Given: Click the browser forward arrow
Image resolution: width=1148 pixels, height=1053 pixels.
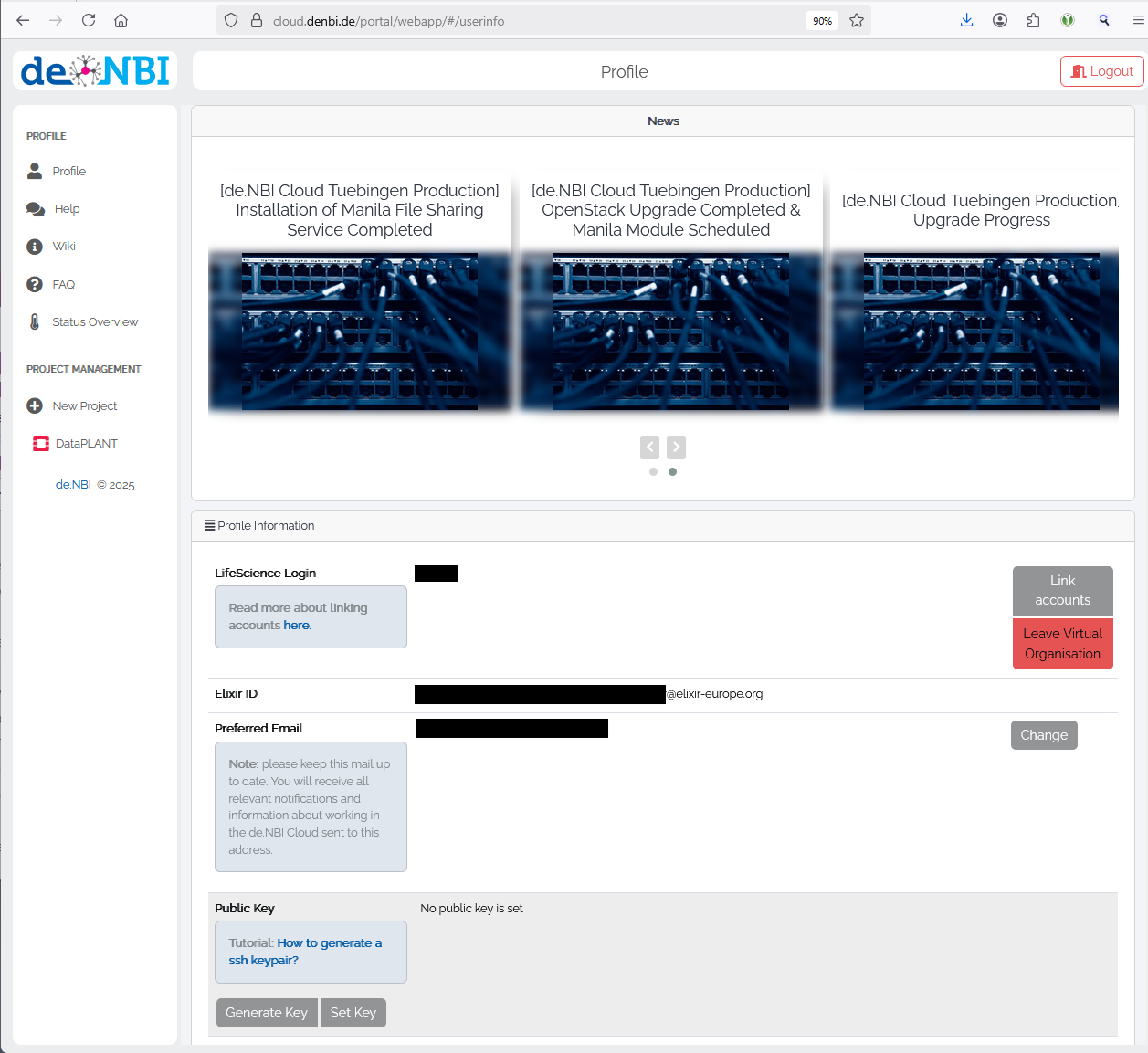Looking at the screenshot, I should [56, 20].
